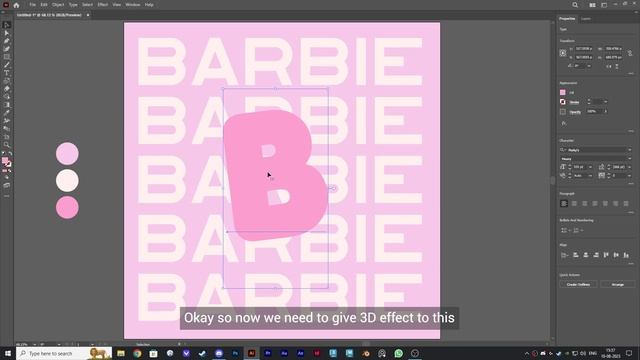
Task: Open the font style dropdown
Action: [629, 158]
